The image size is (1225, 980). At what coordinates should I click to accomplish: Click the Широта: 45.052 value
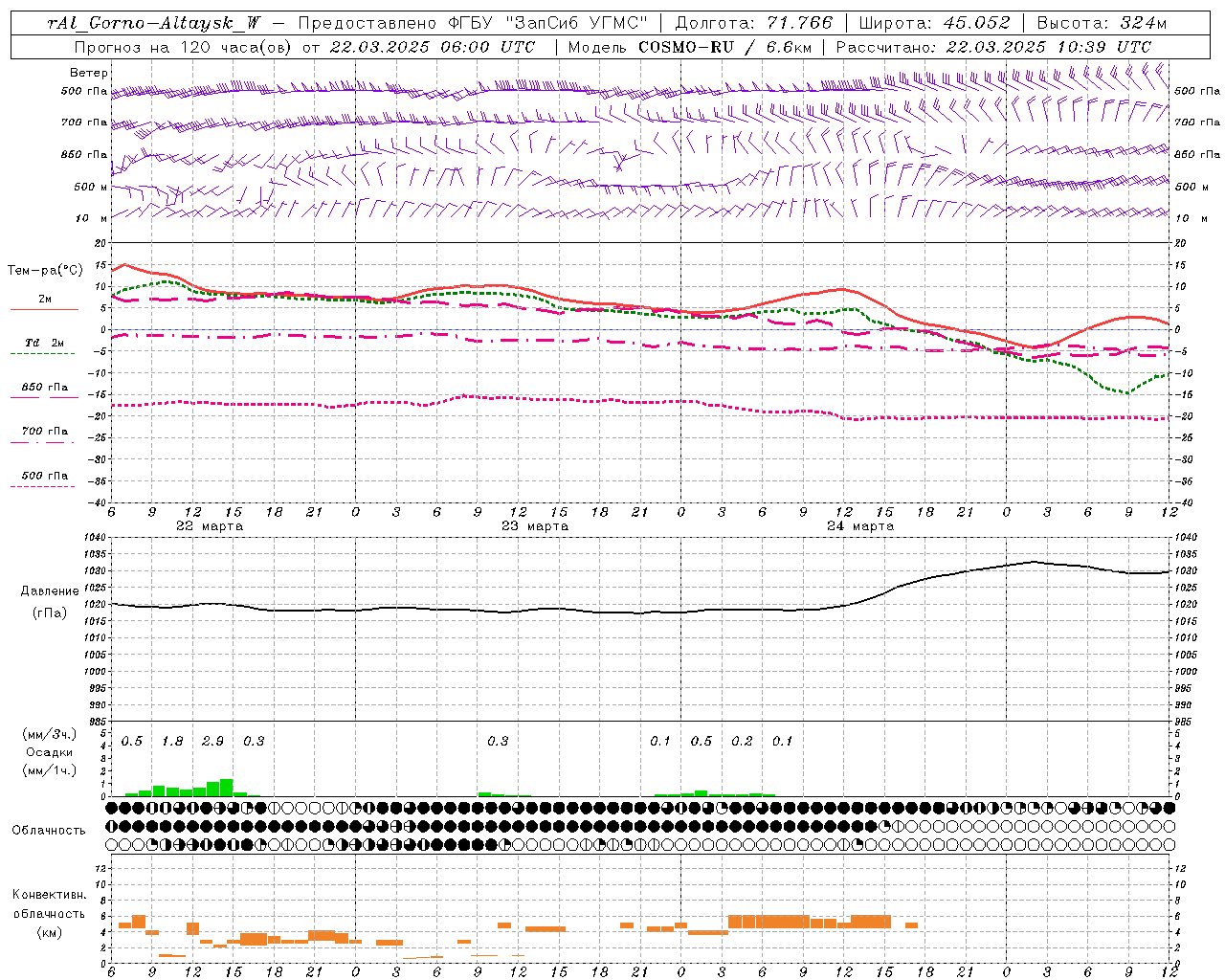(x=935, y=23)
